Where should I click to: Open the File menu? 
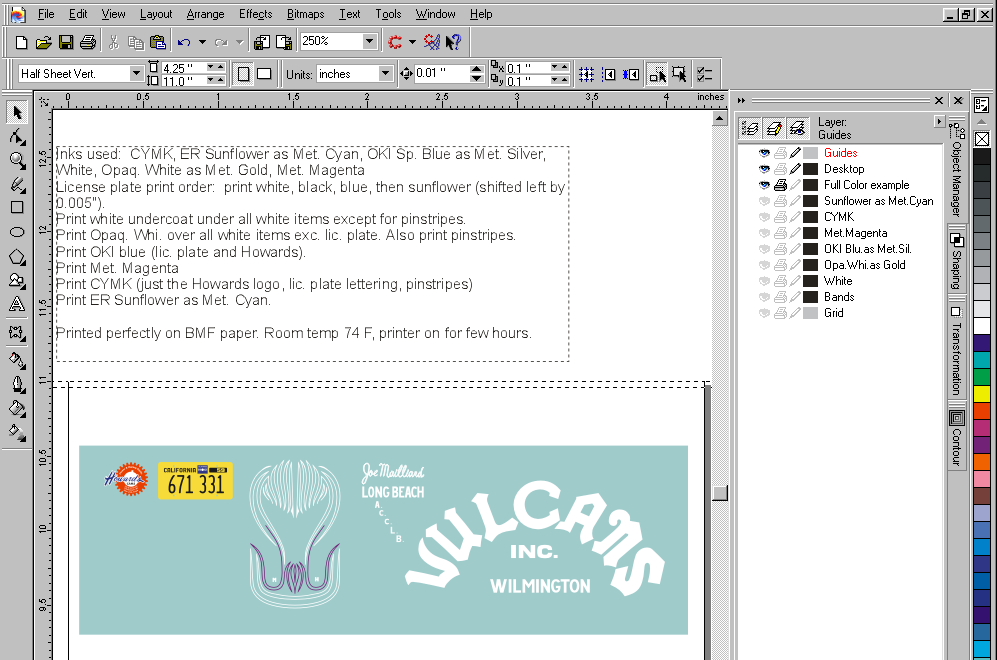(x=46, y=14)
